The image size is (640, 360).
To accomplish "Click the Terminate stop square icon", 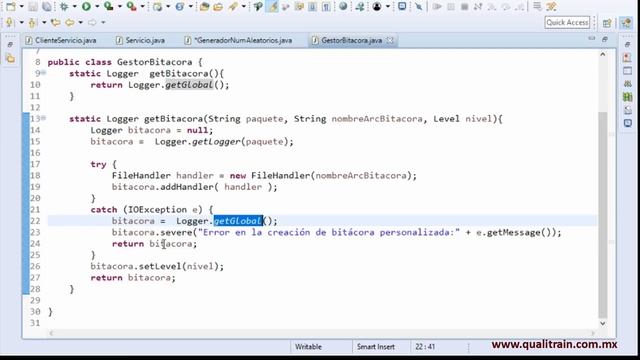I will point(464,6).
